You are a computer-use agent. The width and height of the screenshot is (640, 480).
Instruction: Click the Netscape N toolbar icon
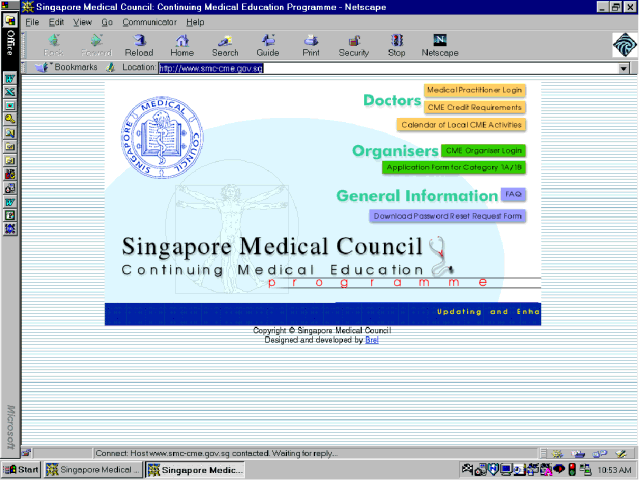[440, 45]
